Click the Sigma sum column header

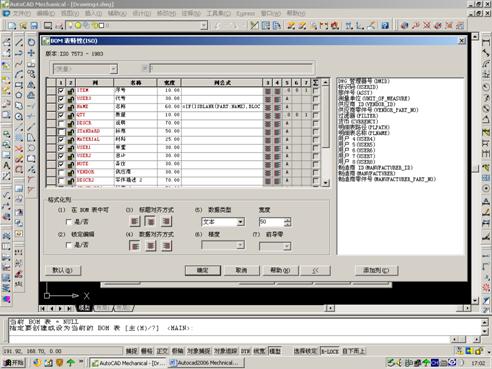[x=315, y=82]
